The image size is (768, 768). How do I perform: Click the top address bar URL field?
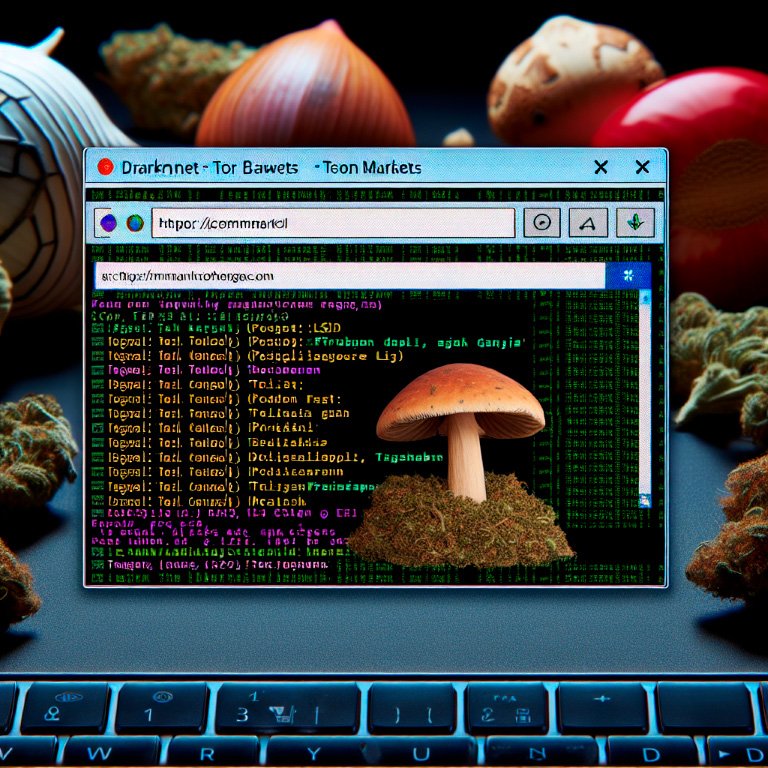(x=332, y=223)
